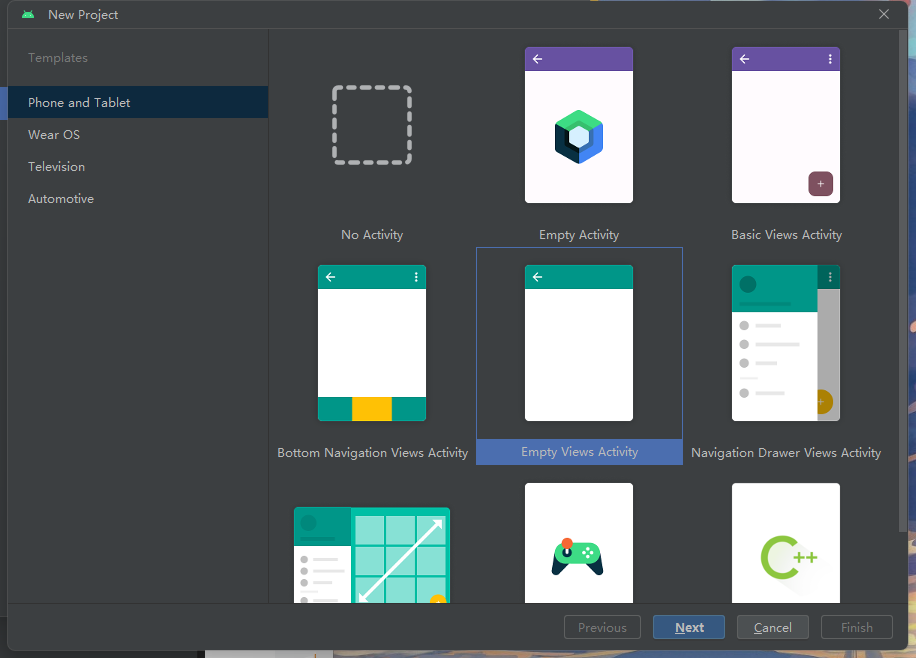Click the No Activity label
The image size is (916, 658).
372,235
